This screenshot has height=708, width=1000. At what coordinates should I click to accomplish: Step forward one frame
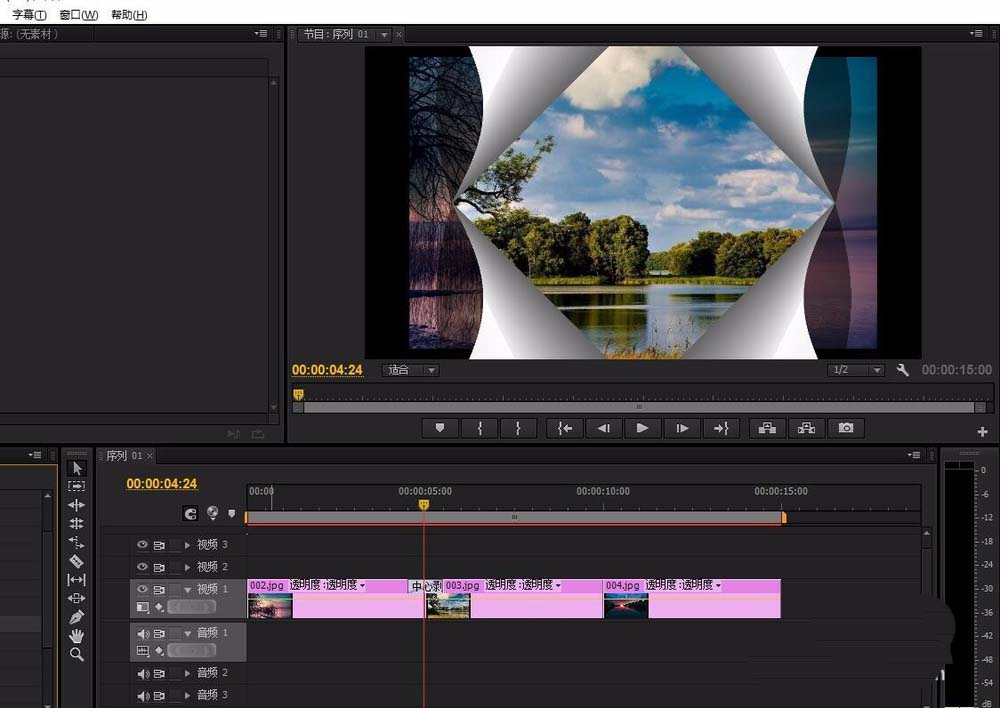682,428
